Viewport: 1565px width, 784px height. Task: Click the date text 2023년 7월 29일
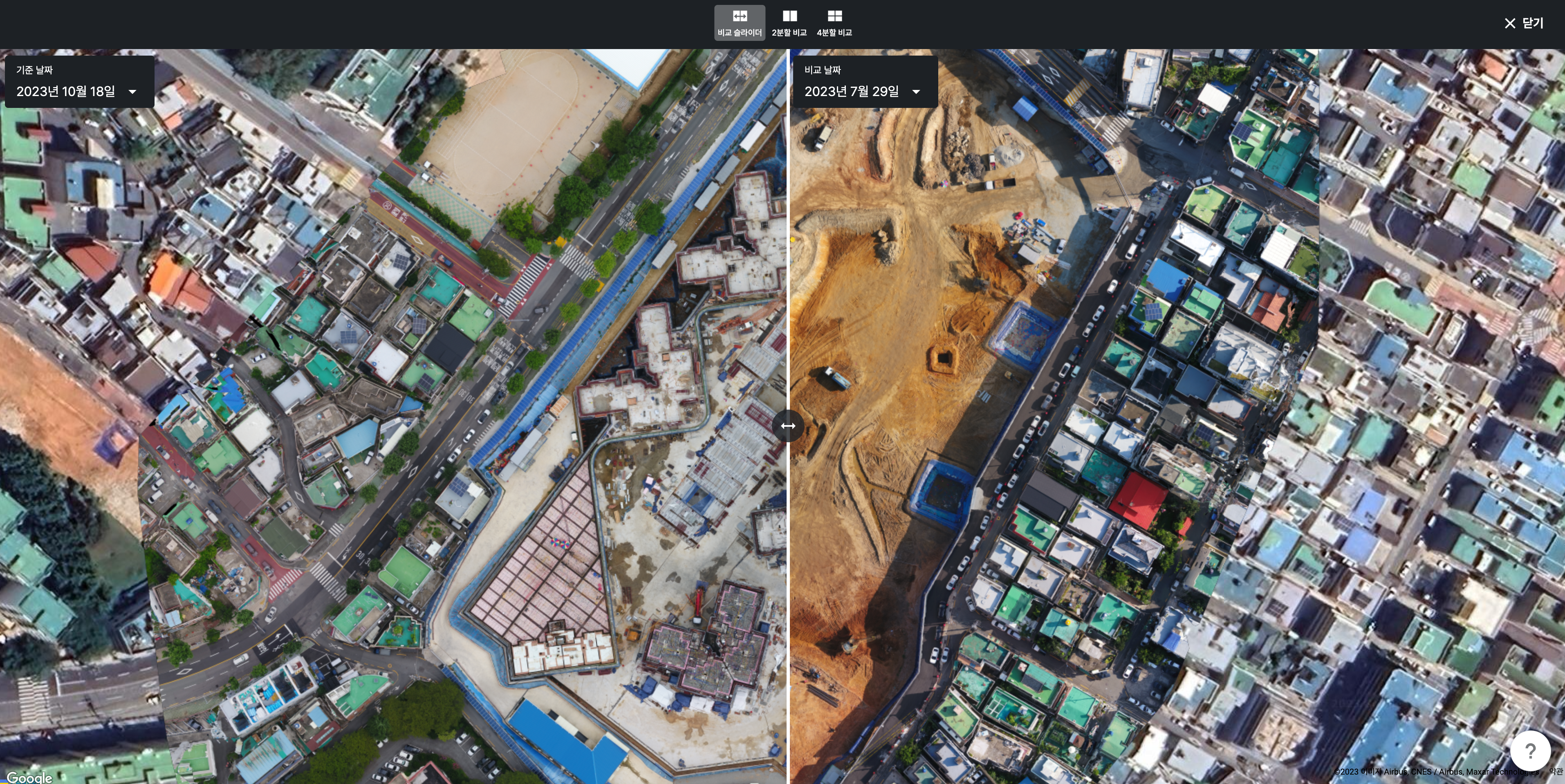click(x=851, y=92)
